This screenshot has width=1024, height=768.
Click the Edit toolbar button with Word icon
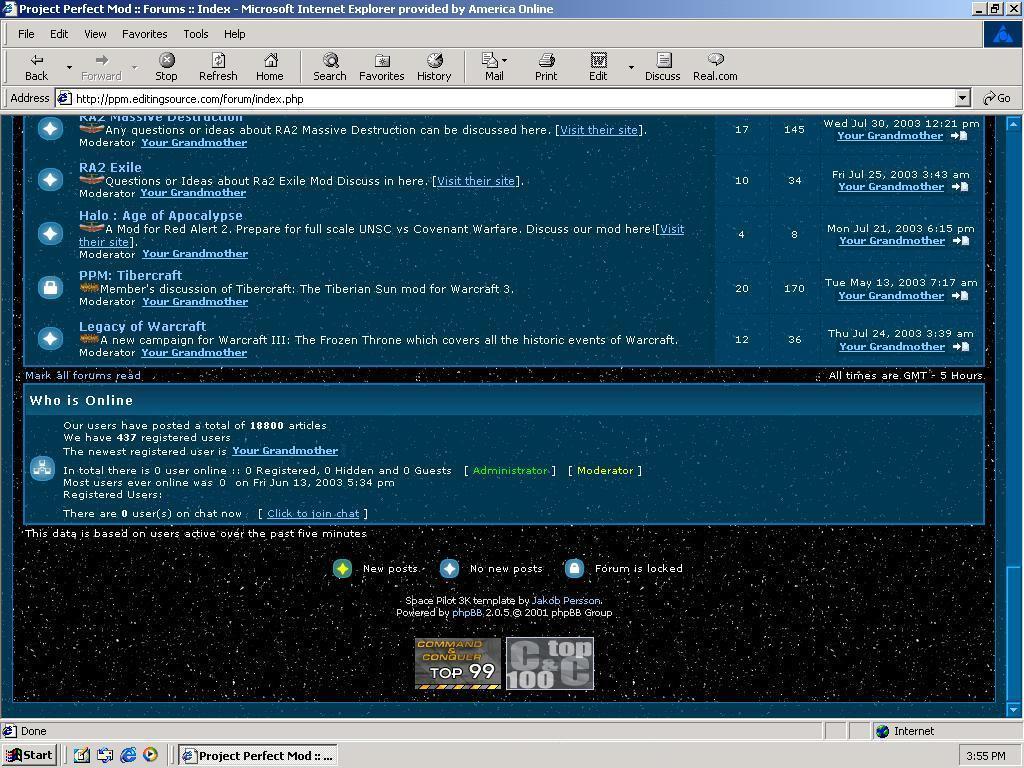pos(598,67)
